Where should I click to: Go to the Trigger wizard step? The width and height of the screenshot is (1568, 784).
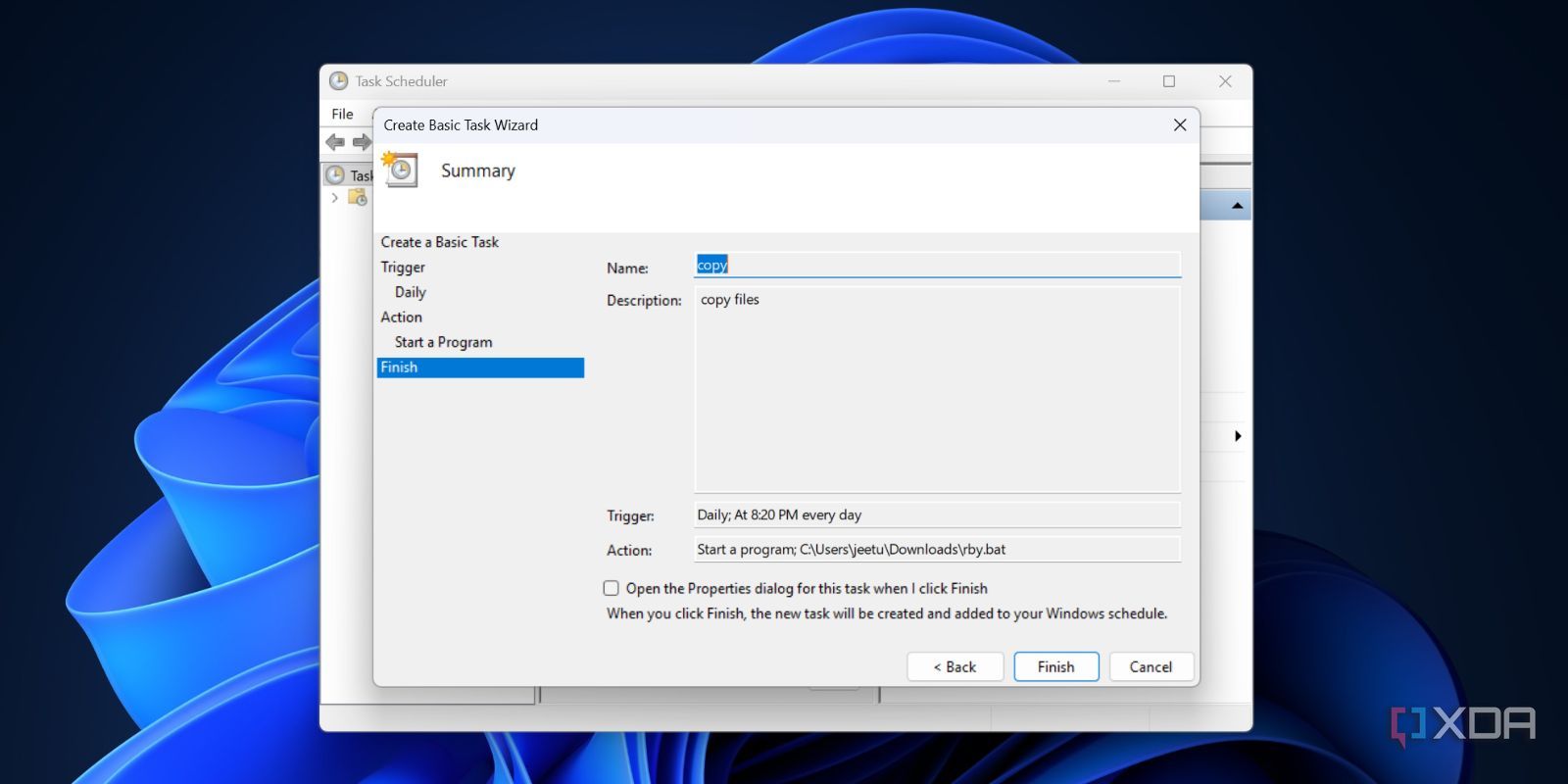pyautogui.click(x=403, y=267)
